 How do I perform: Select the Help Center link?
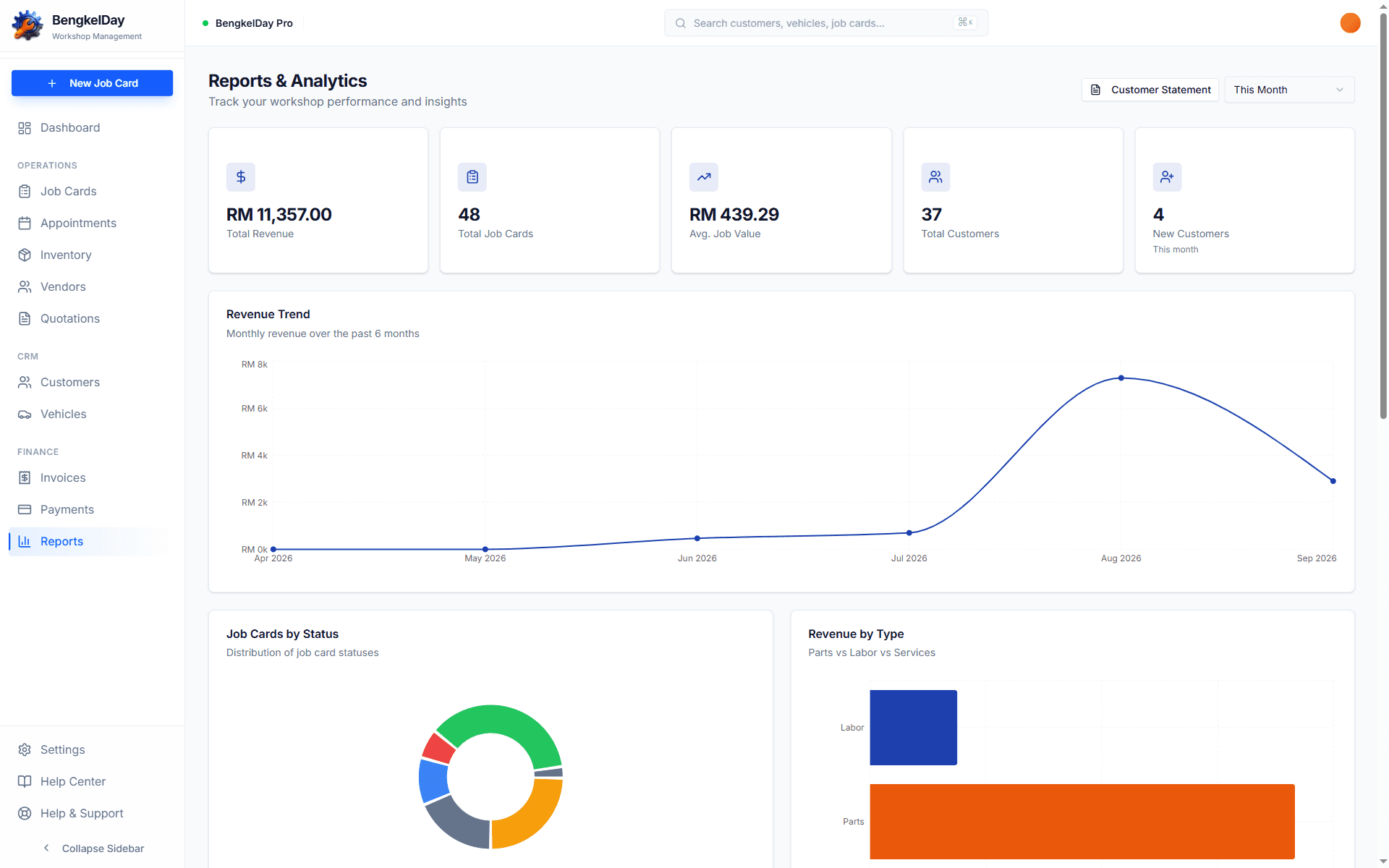[x=93, y=782]
